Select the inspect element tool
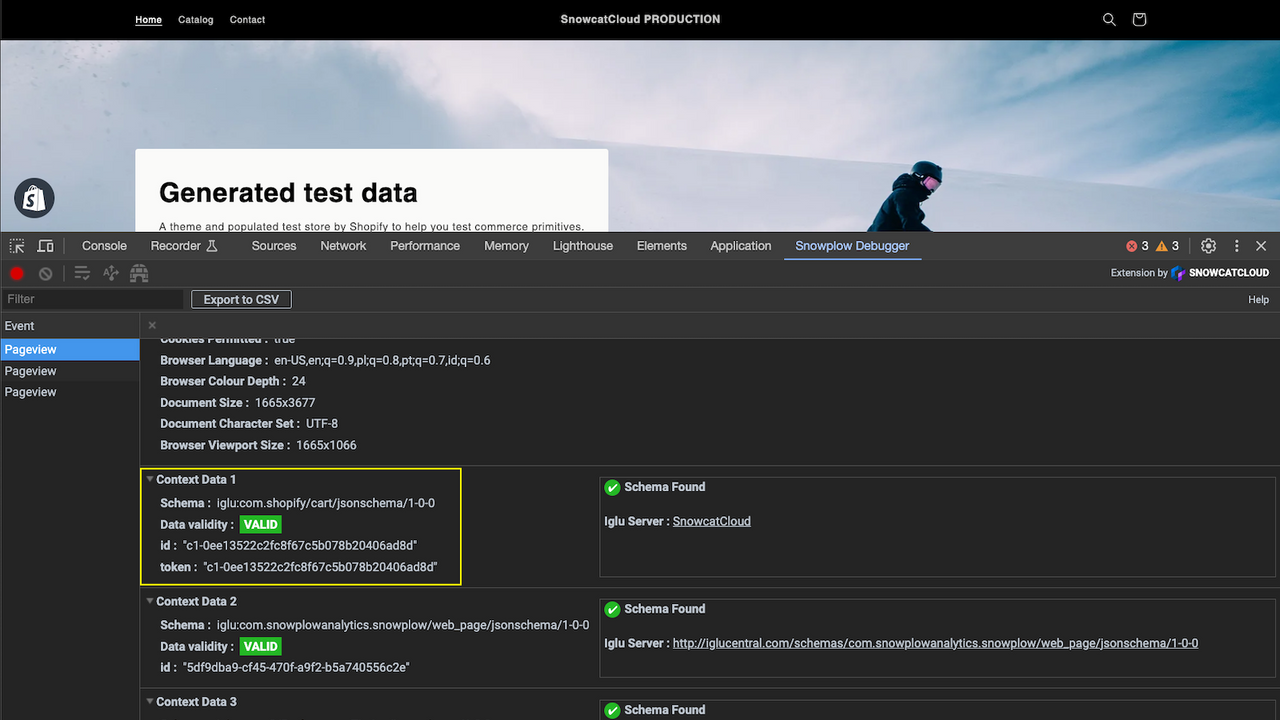 click(16, 245)
